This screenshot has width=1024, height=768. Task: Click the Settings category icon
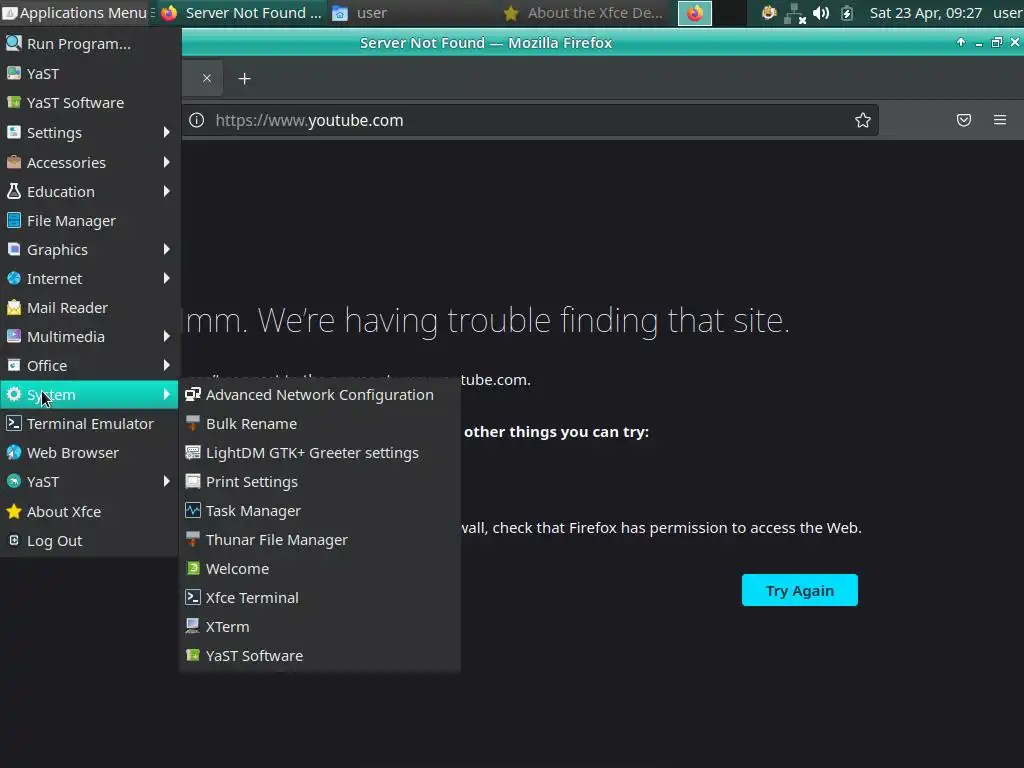pos(14,133)
